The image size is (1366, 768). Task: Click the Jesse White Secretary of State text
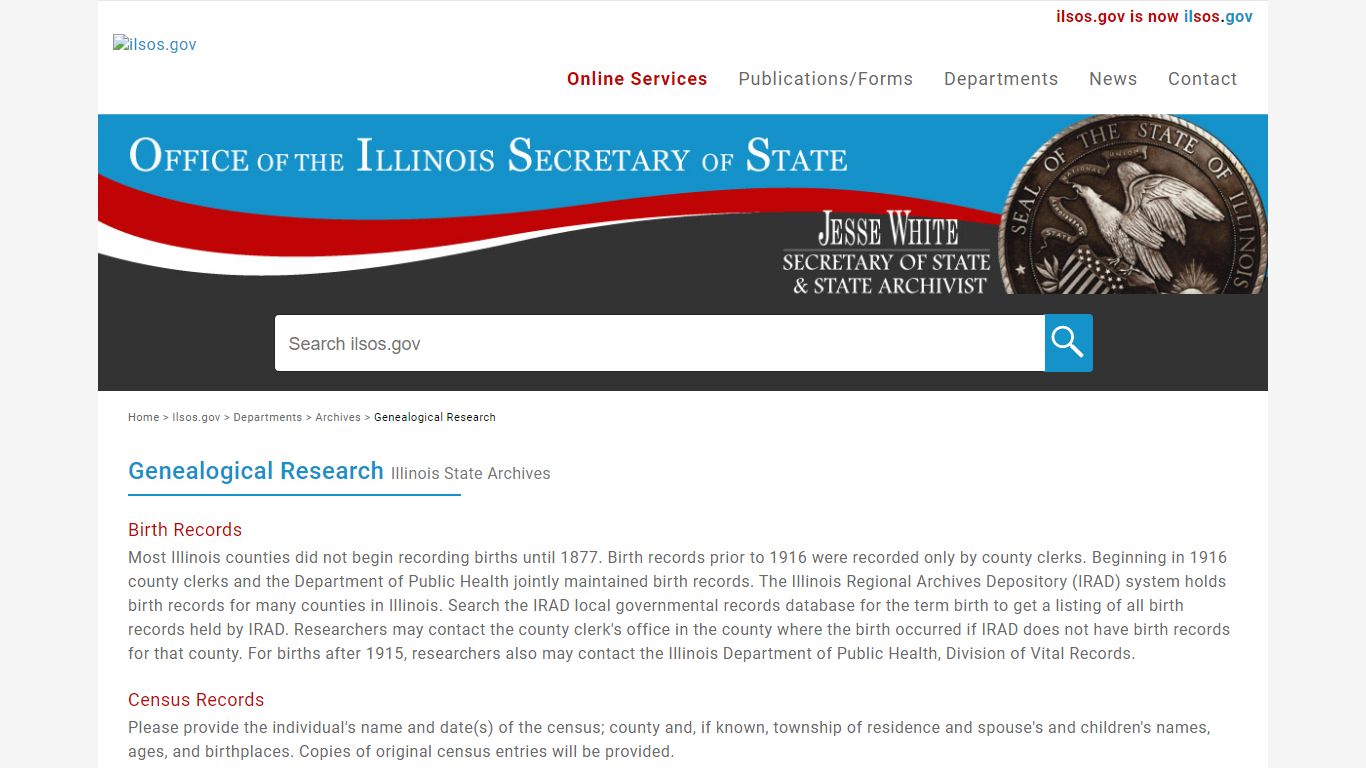click(887, 253)
